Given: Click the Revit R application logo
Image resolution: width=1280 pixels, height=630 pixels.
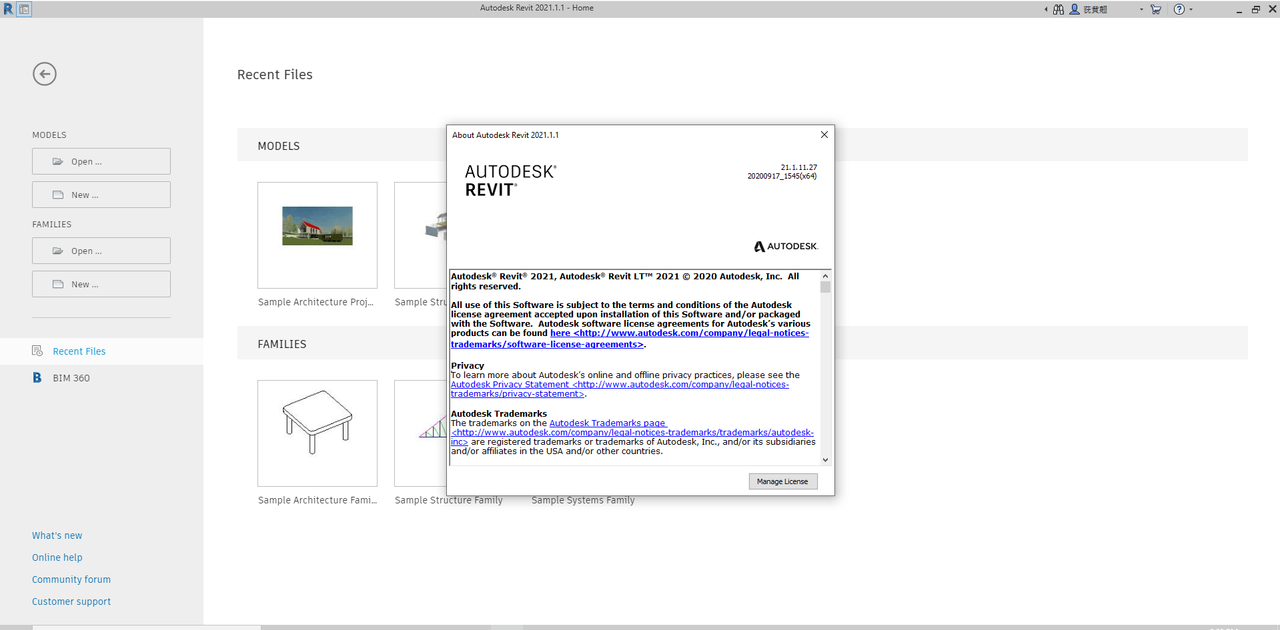Looking at the screenshot, I should tap(7, 8).
